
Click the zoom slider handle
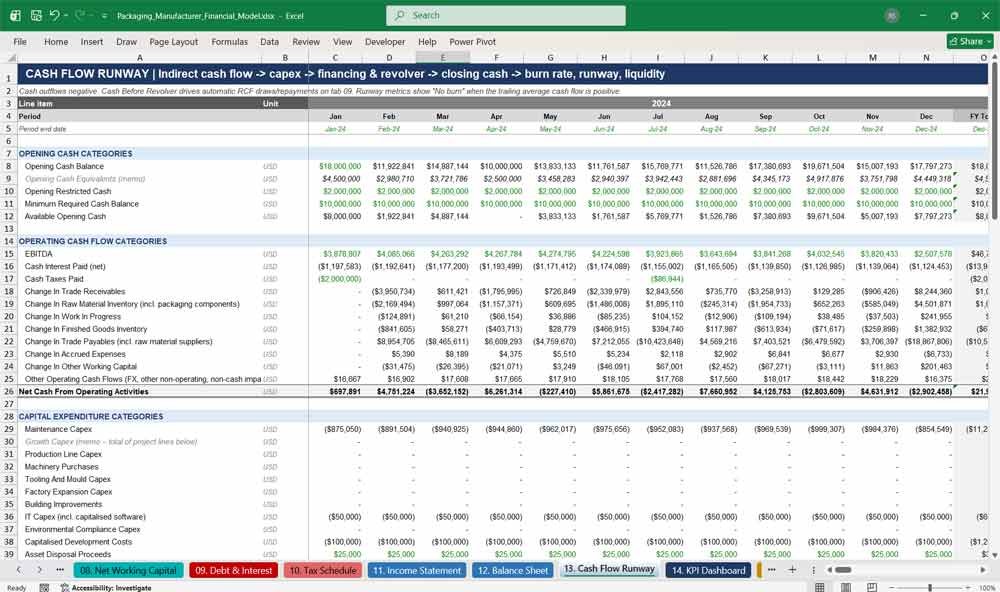(x=930, y=588)
